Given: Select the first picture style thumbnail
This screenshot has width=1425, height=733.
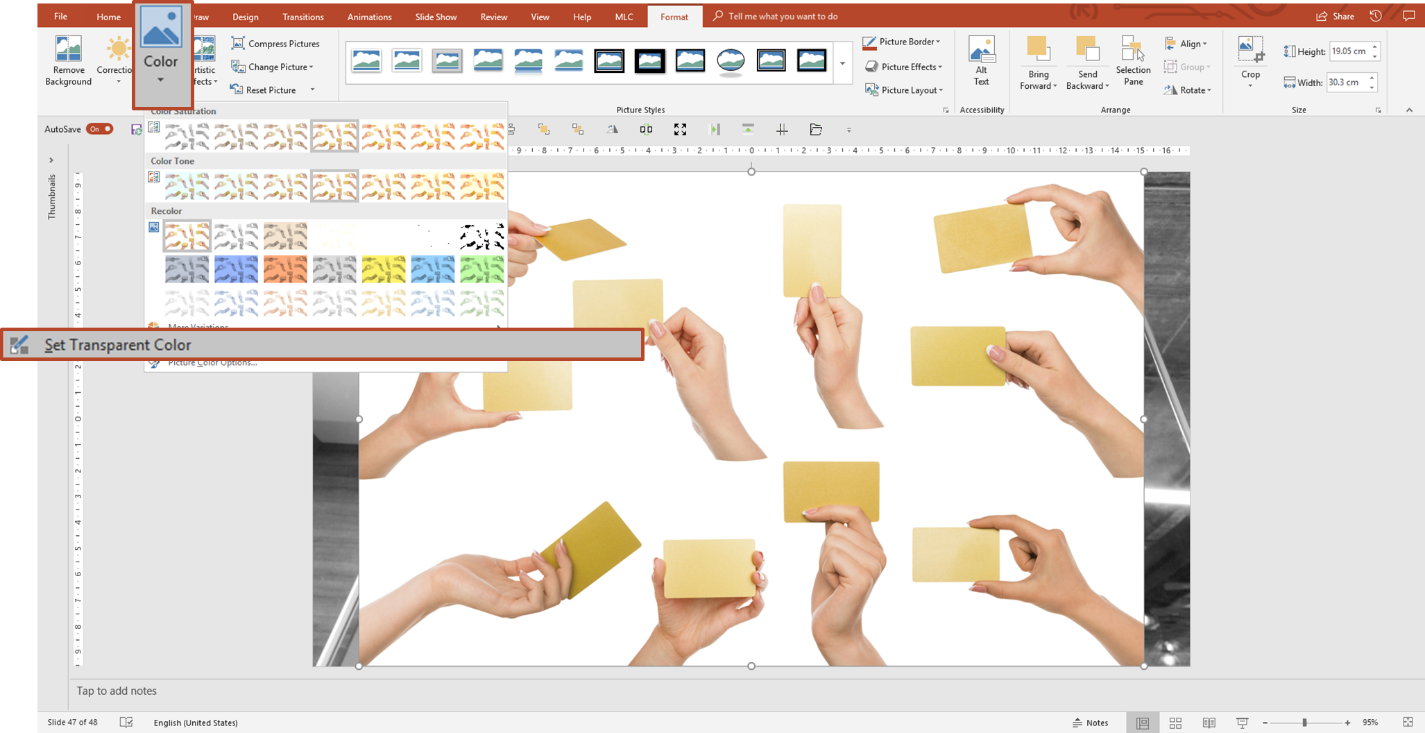Looking at the screenshot, I should point(366,61).
